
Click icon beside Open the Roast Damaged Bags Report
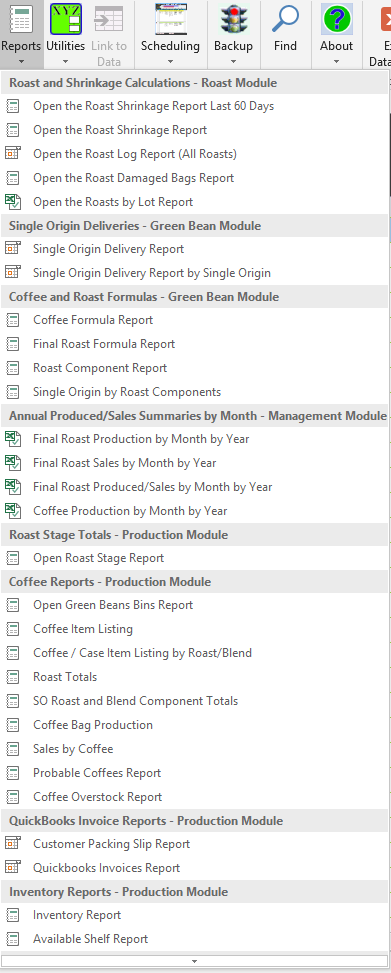[13, 177]
